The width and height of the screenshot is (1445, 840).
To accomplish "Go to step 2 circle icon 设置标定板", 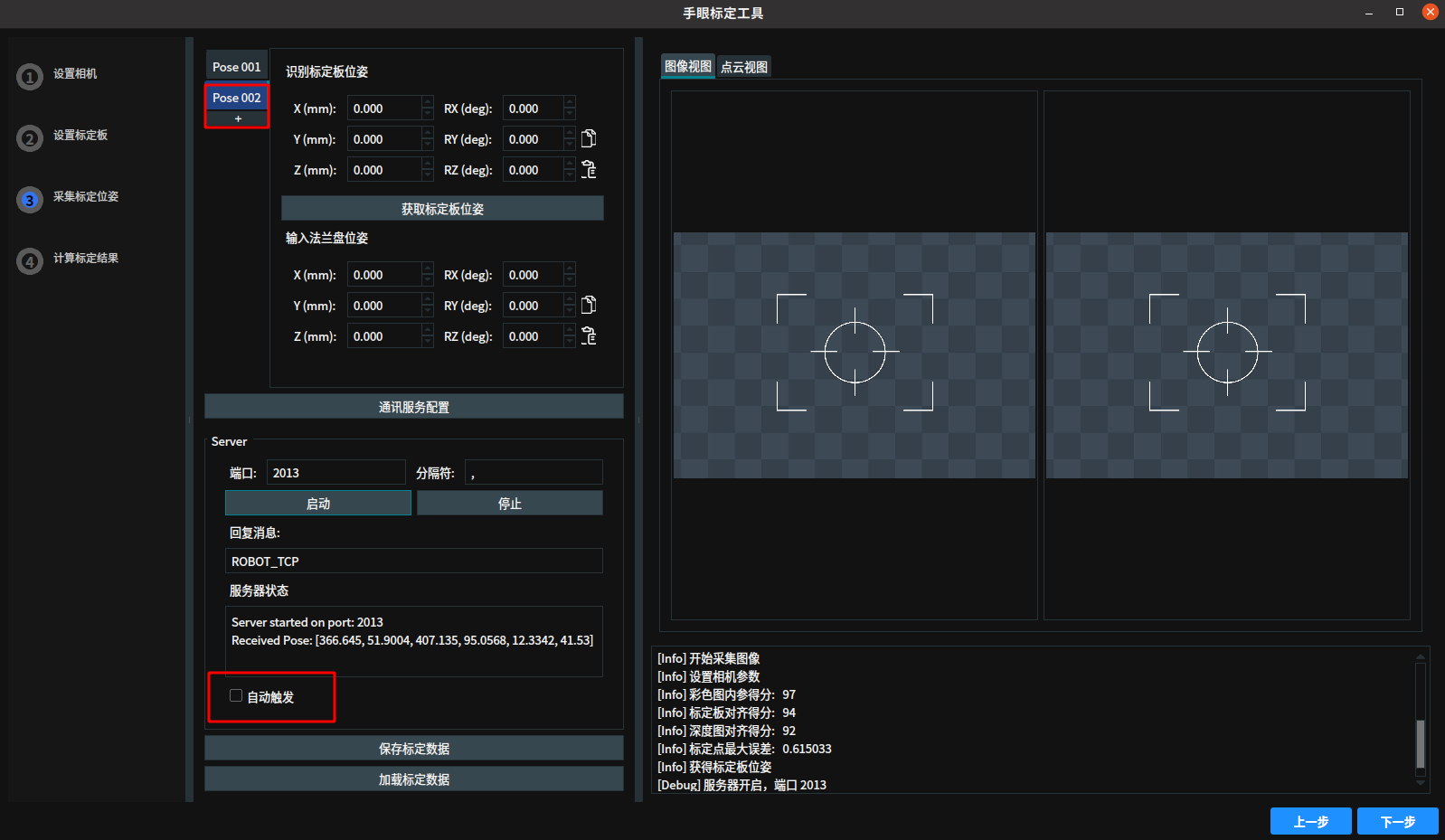I will [x=30, y=138].
